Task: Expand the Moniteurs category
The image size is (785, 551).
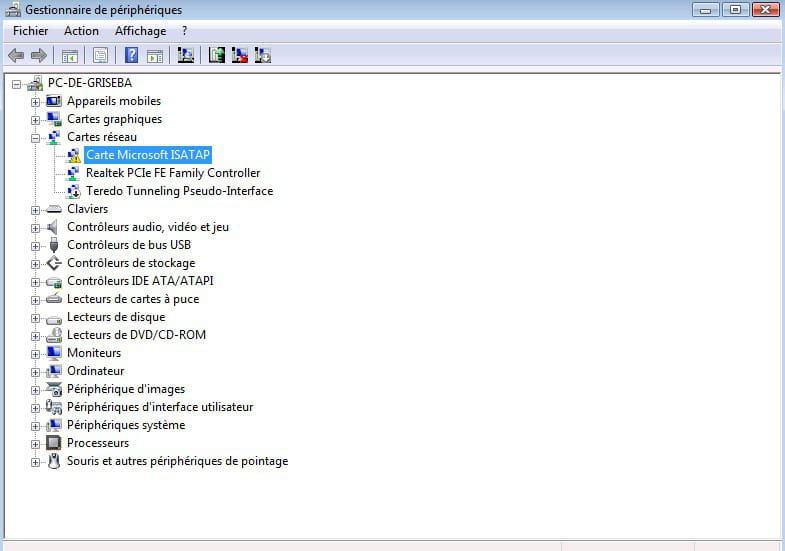Action: (35, 354)
